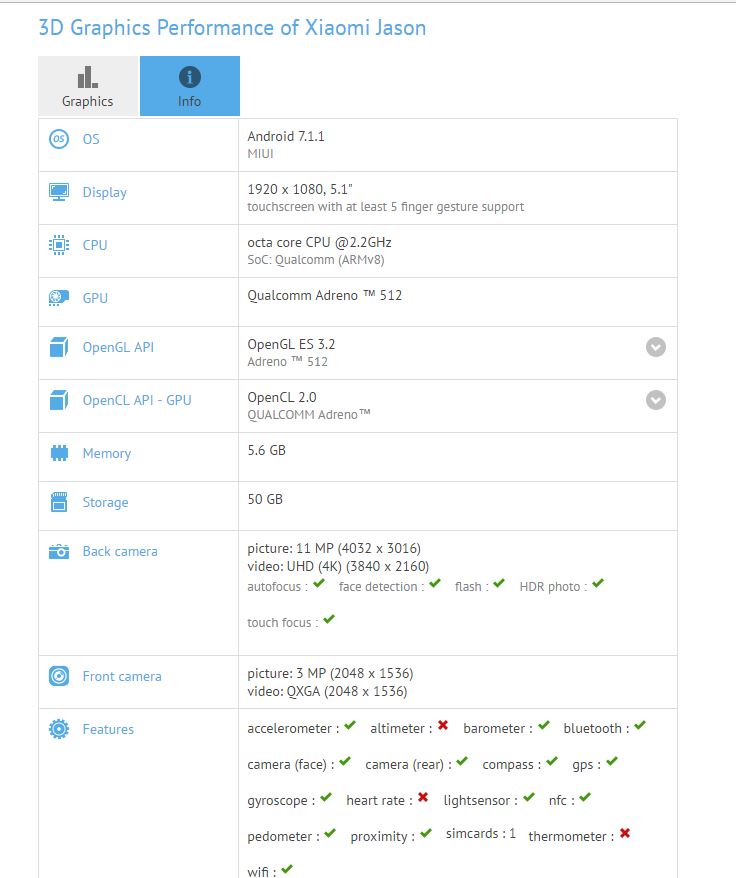Click the Back camera icon
Screen dimensions: 736x878
pyautogui.click(x=59, y=552)
